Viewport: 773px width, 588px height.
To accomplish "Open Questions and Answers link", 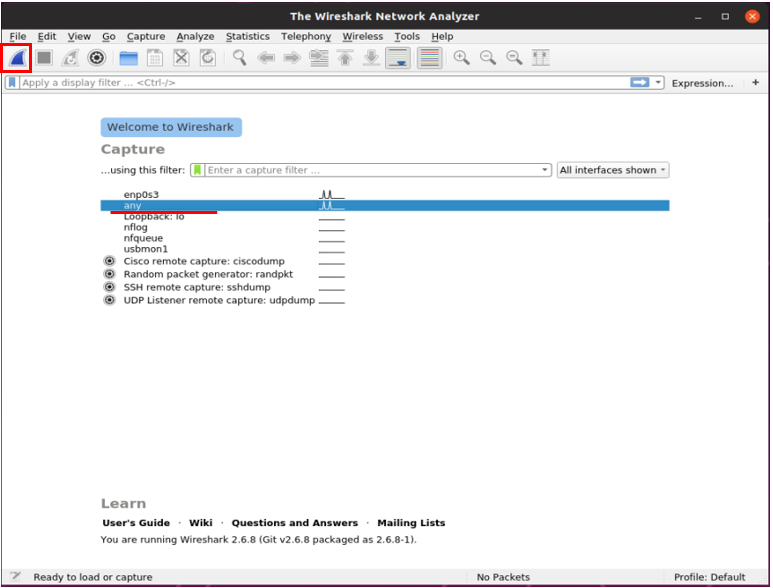I will point(295,522).
